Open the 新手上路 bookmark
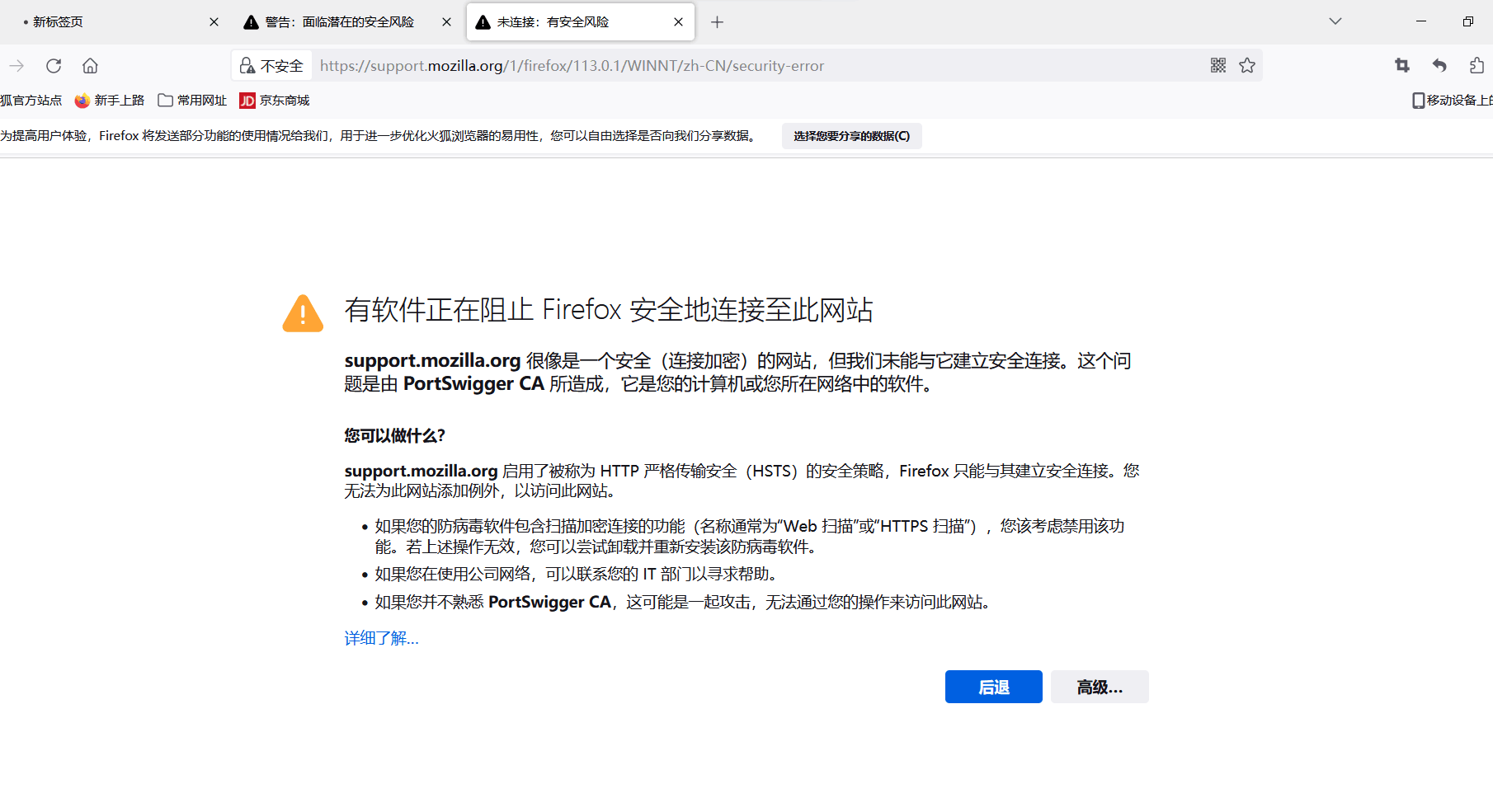1493x812 pixels. coord(110,101)
